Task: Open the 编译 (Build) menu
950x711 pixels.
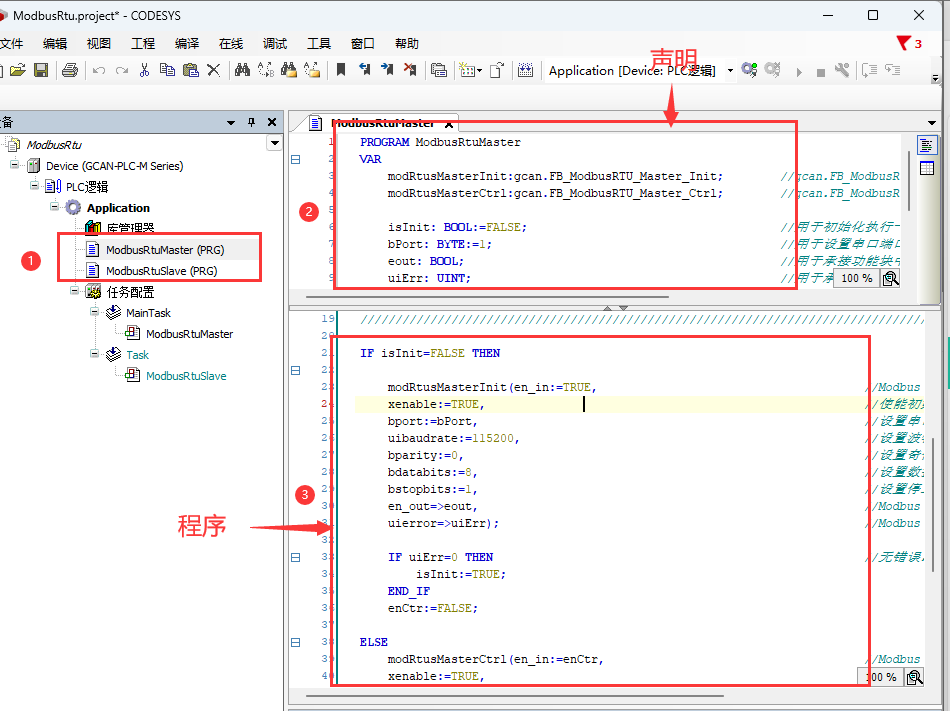Action: point(187,43)
